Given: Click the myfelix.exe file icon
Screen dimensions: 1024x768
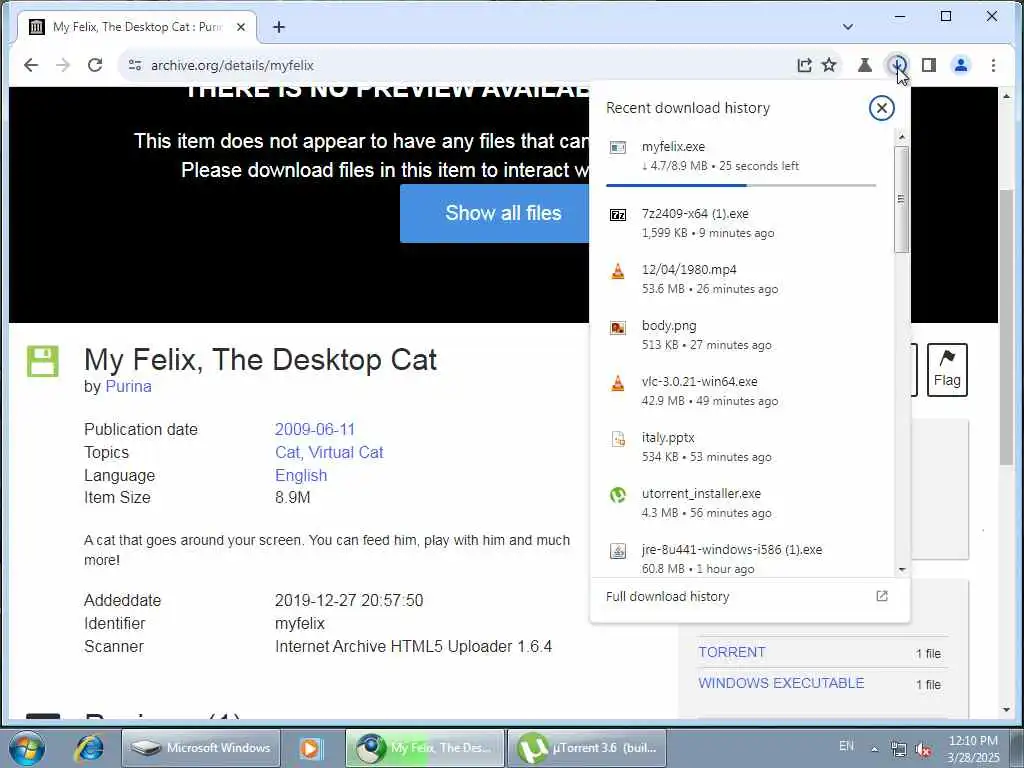Looking at the screenshot, I should [x=618, y=147].
